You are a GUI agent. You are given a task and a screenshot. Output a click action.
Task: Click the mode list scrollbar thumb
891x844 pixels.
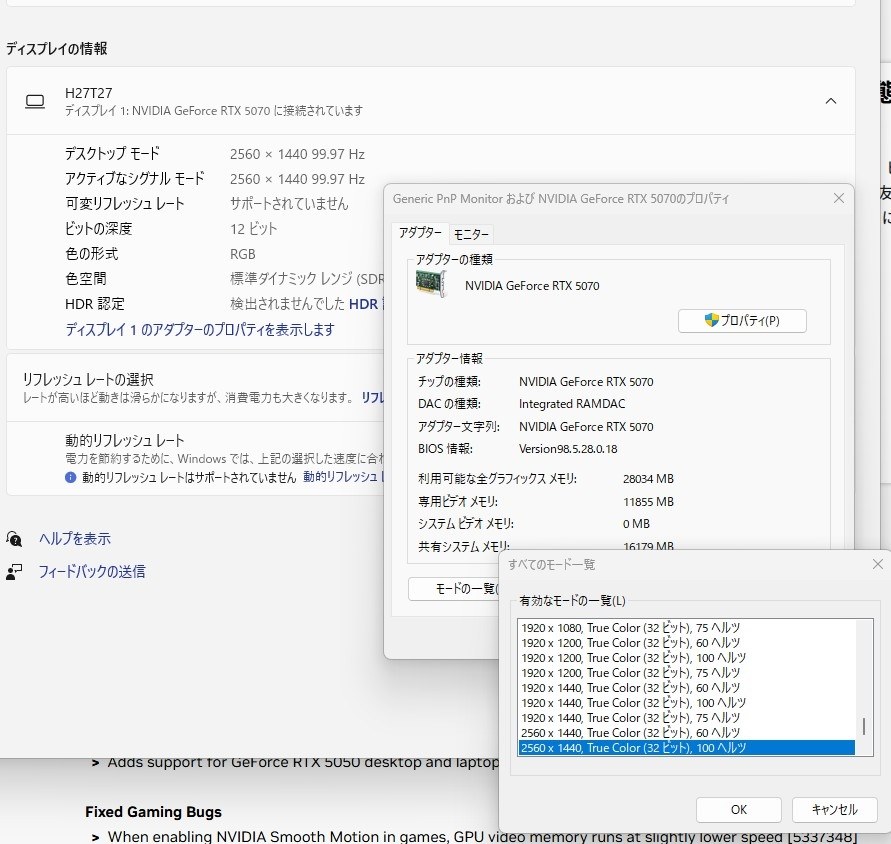864,726
